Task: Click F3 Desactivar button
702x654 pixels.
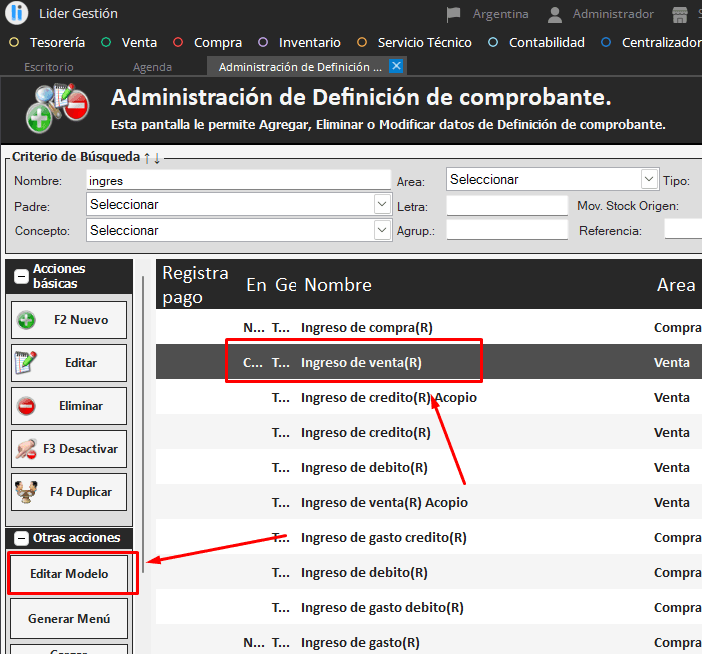Action: click(x=69, y=449)
